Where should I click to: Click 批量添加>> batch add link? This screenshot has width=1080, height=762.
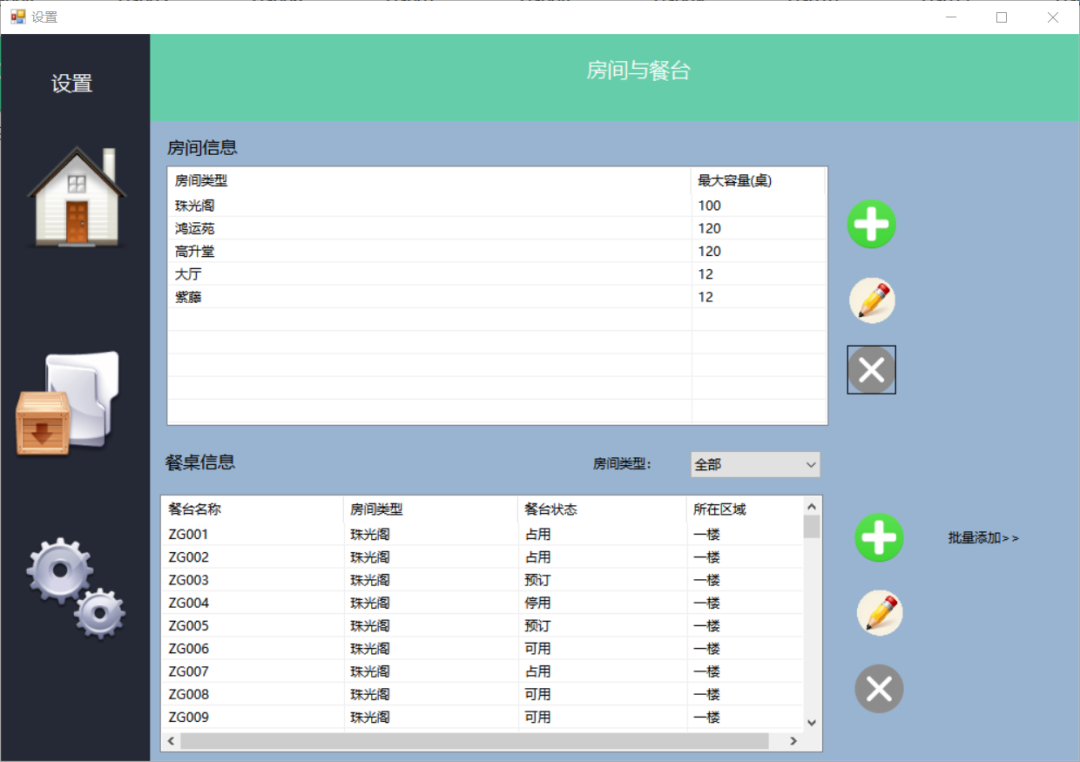pos(983,538)
